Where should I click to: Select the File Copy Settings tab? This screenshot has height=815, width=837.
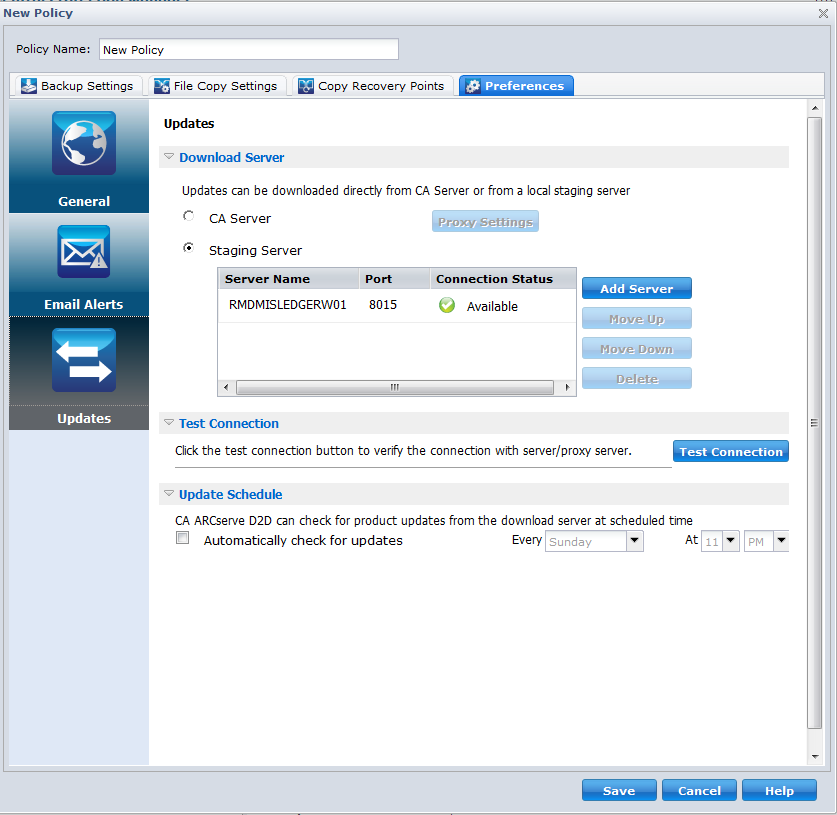pyautogui.click(x=216, y=85)
